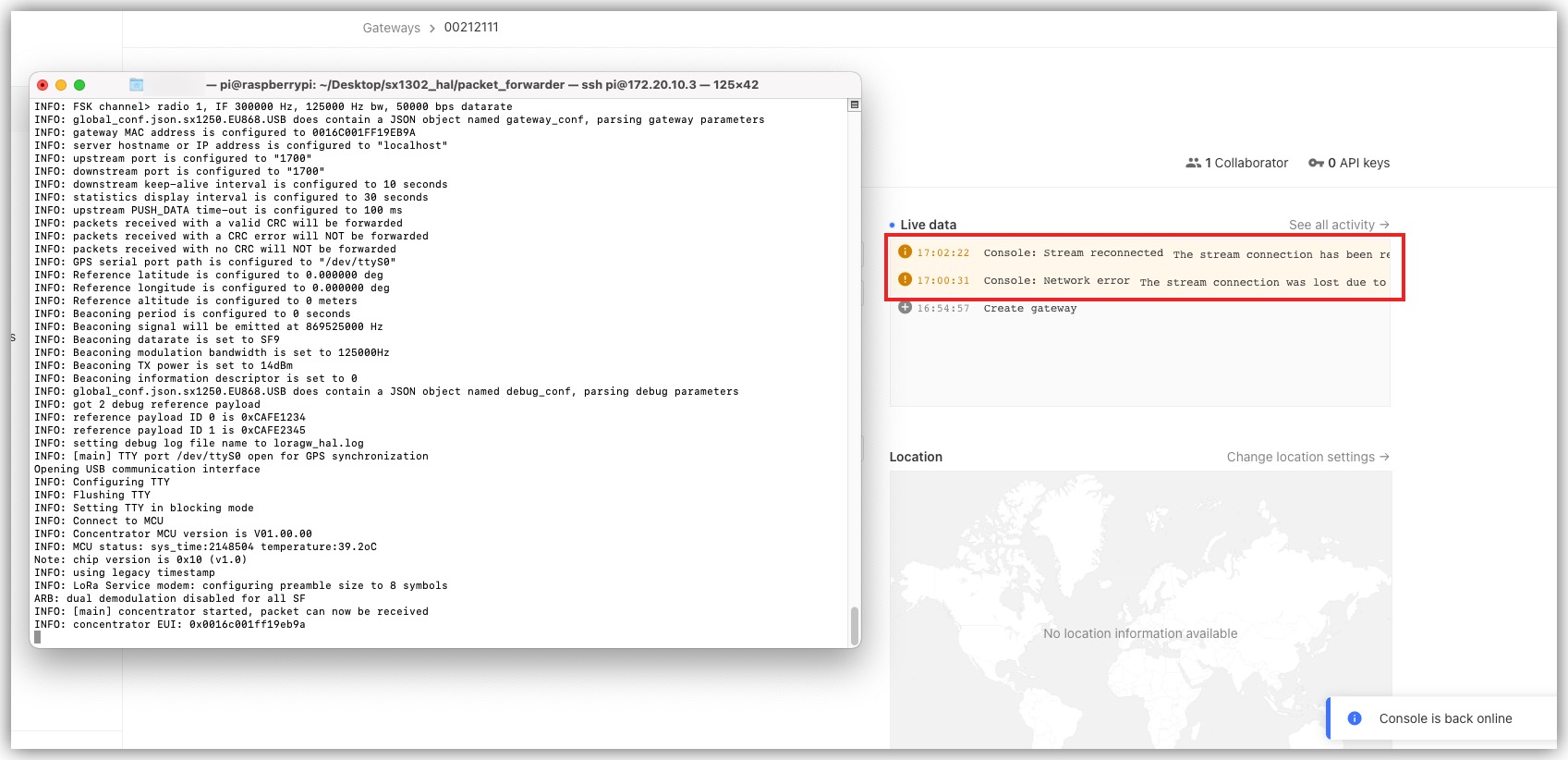Close the terminal window using the red button
1568x760 pixels.
(x=43, y=85)
